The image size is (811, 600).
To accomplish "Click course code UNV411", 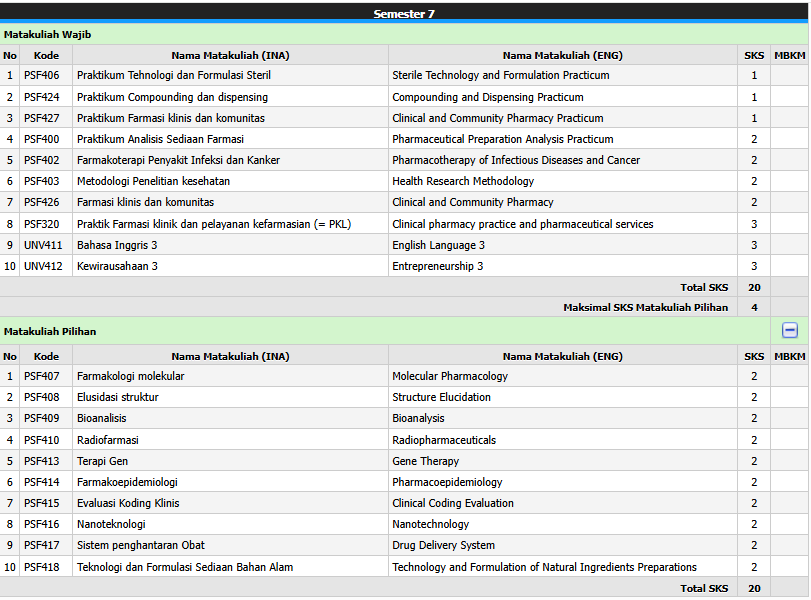I will click(x=43, y=246).
